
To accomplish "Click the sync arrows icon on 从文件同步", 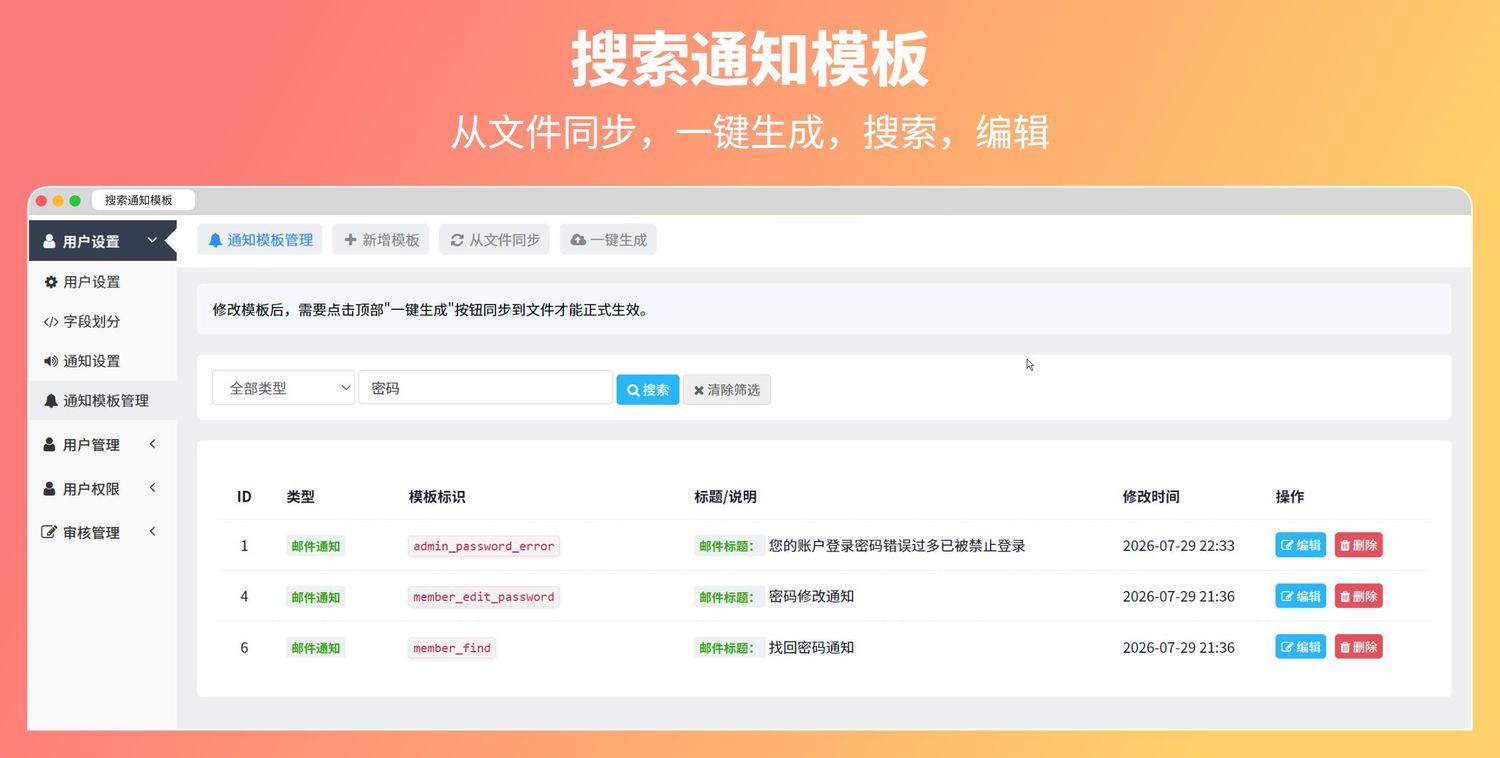I will 457,240.
